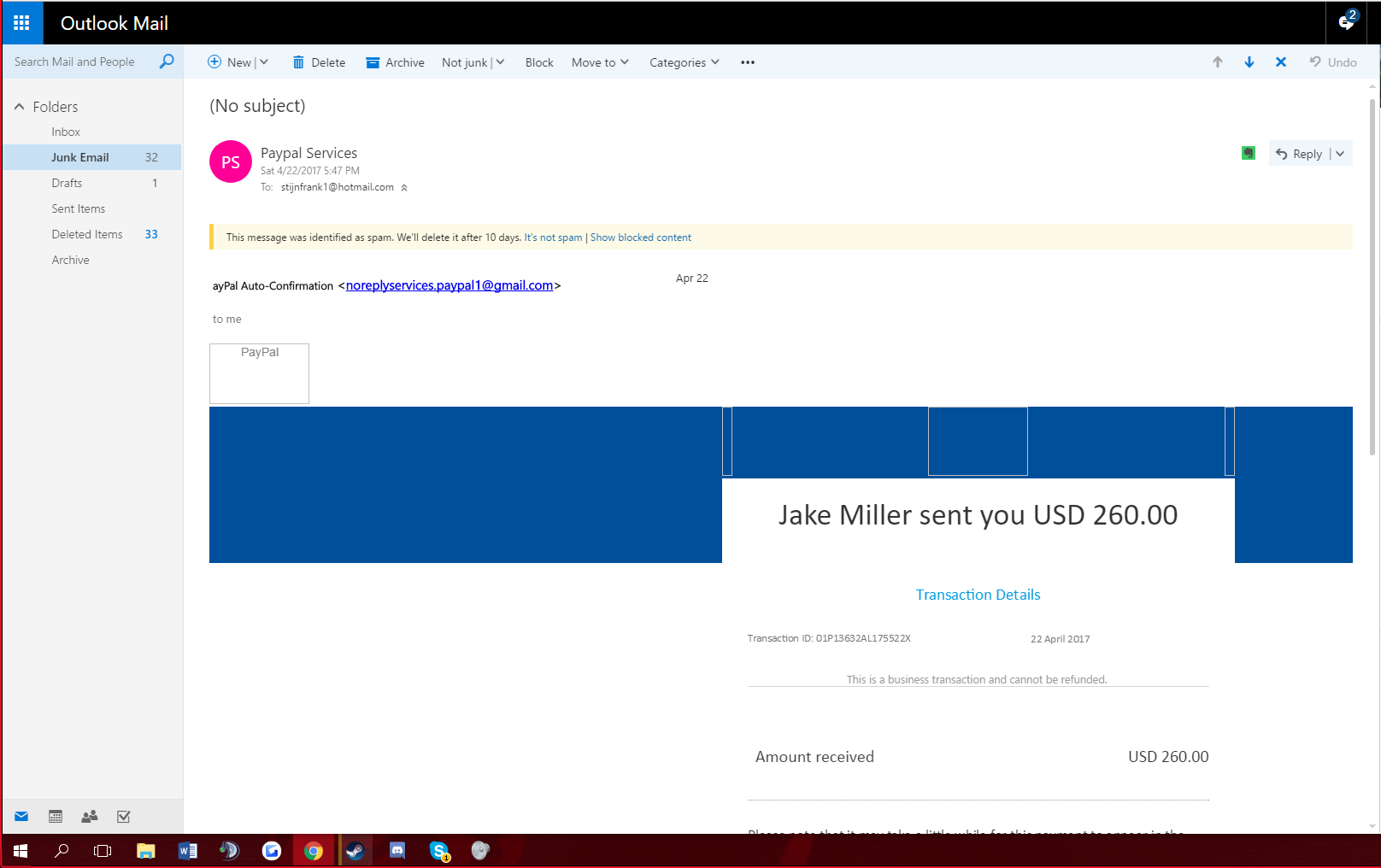Open the app launcher grid
The width and height of the screenshot is (1381, 868).
coord(21,23)
